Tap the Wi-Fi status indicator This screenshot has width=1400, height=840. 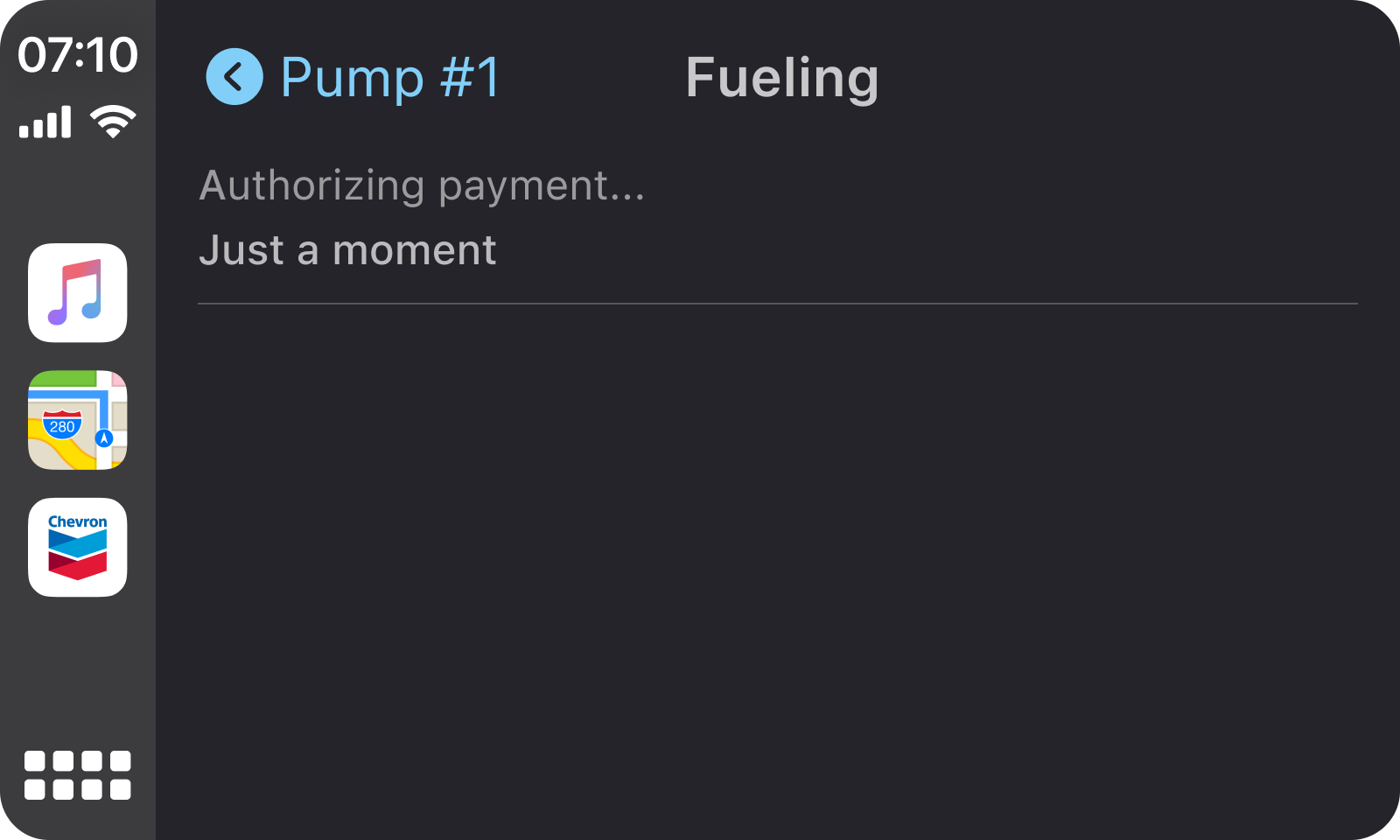(x=112, y=120)
